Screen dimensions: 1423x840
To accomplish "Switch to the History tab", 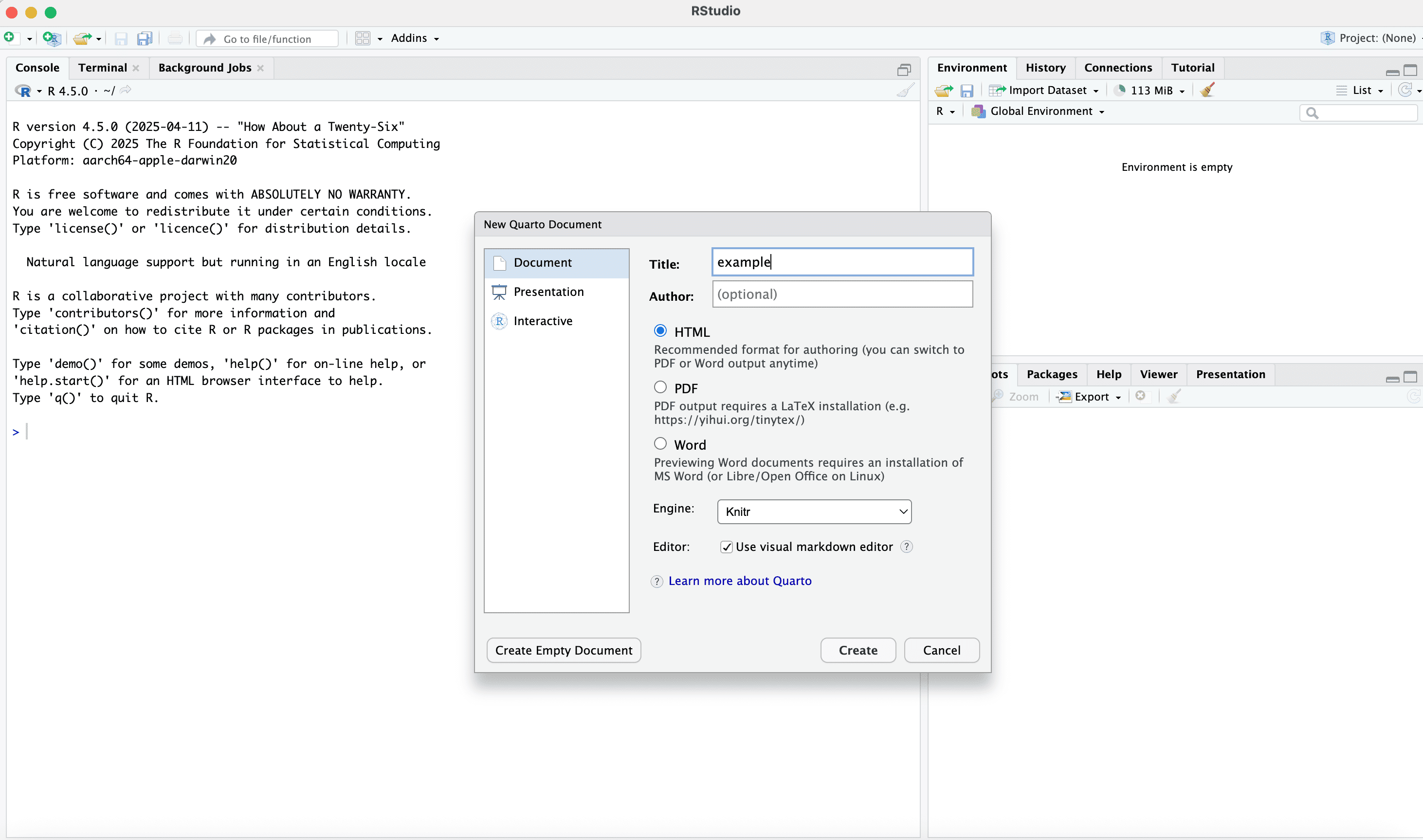I will pos(1045,68).
